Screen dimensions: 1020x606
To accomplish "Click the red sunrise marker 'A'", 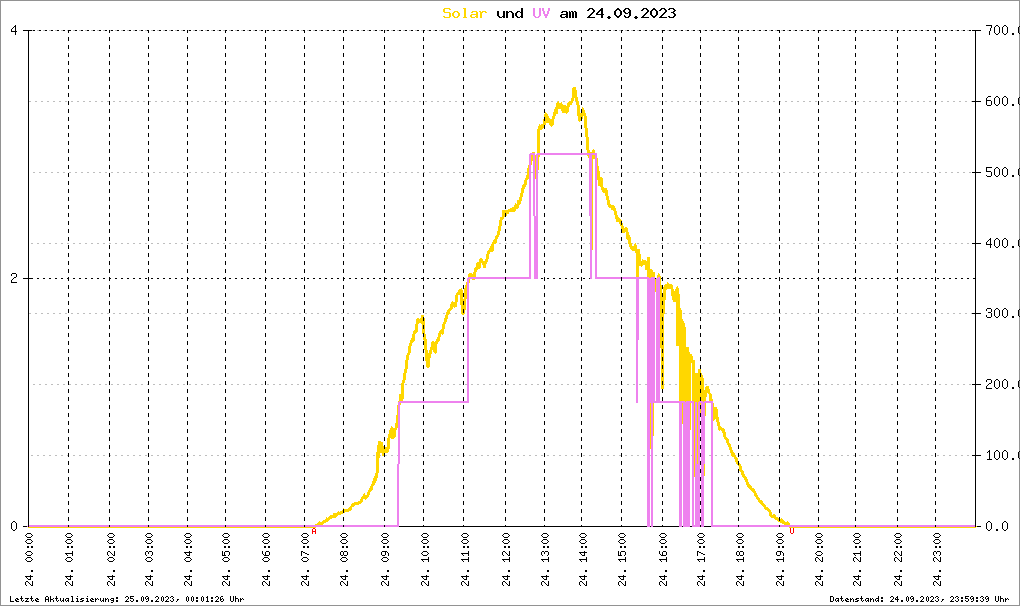I will coord(314,531).
